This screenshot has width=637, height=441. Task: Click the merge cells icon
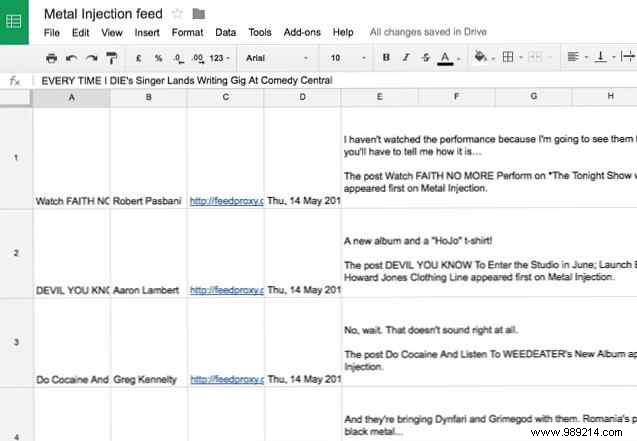535,57
